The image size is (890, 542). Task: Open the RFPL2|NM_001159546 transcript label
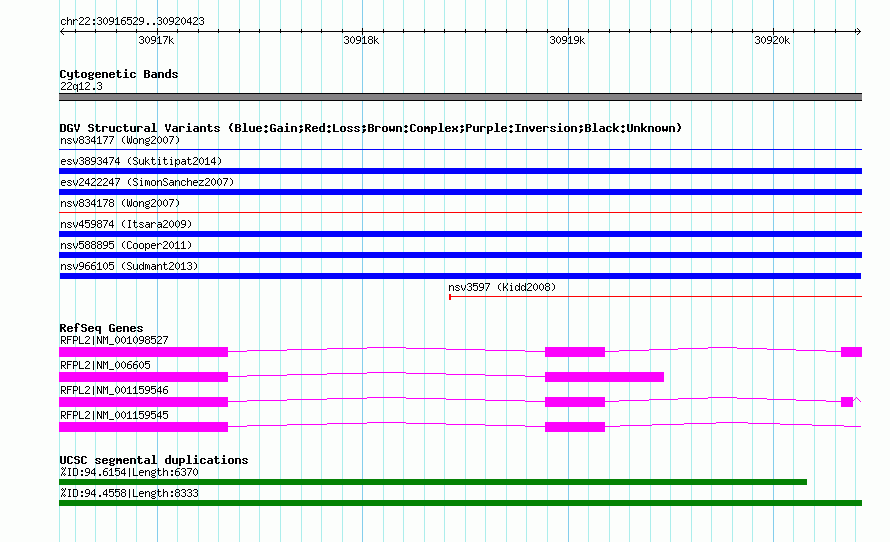click(114, 390)
